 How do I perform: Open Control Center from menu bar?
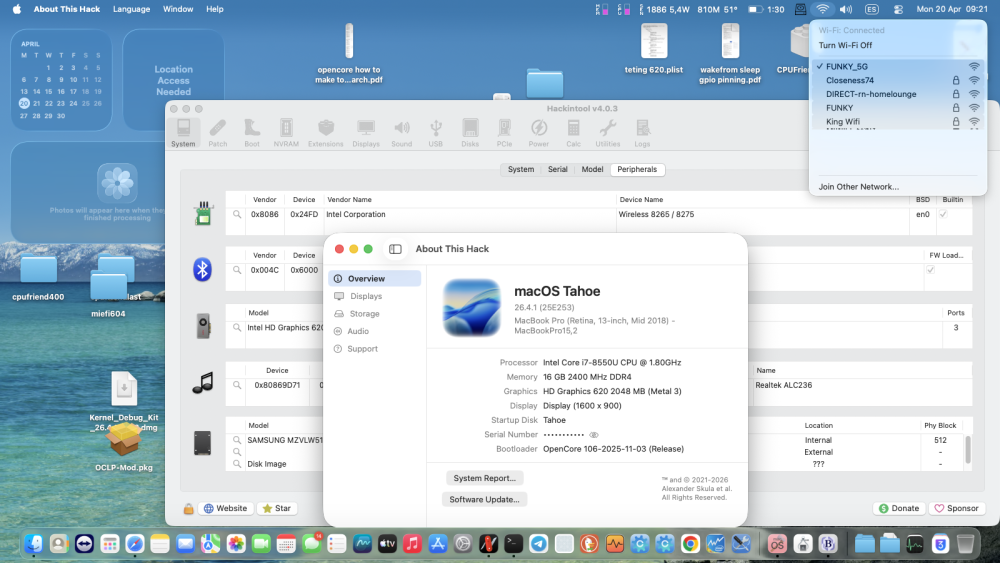point(898,9)
